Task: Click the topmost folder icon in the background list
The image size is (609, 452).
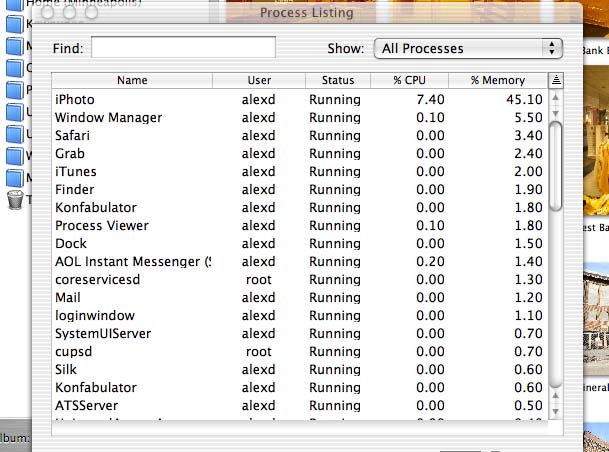Action: point(15,5)
